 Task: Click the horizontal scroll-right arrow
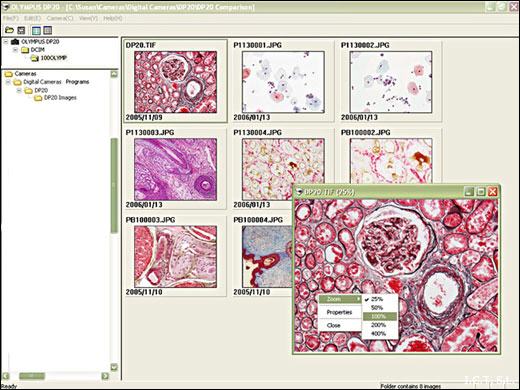(x=105, y=376)
